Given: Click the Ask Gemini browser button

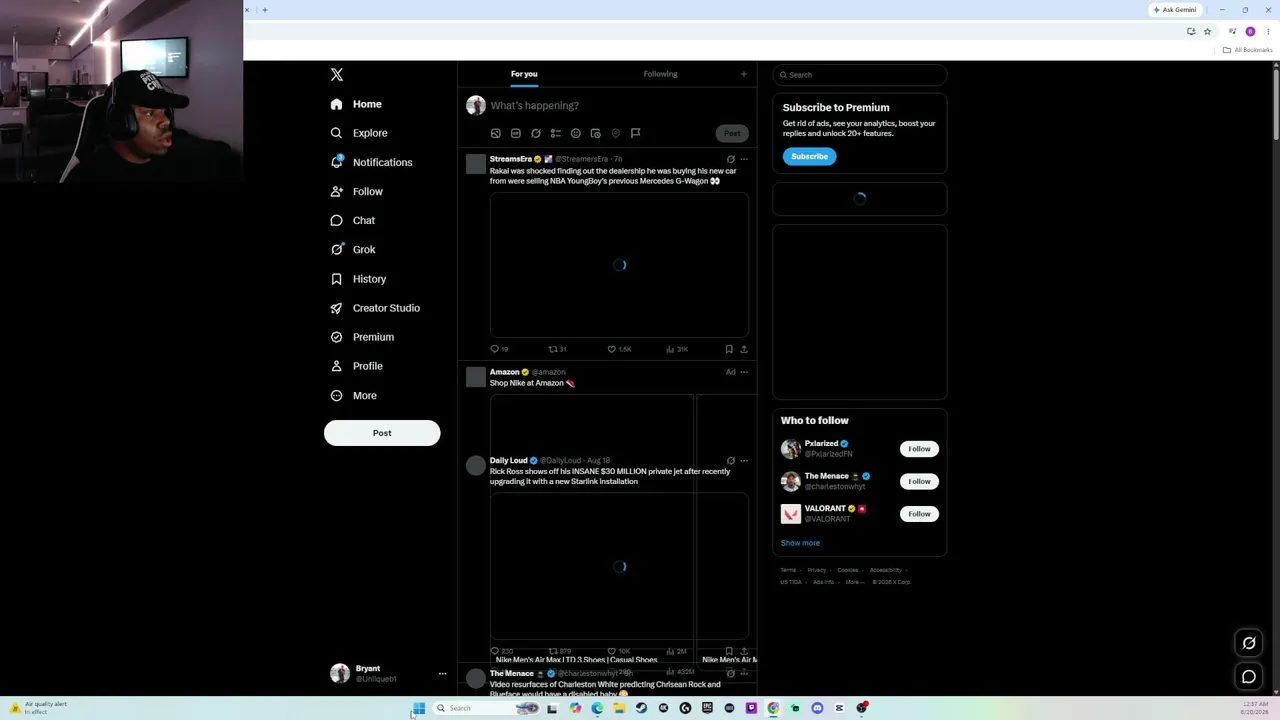Looking at the screenshot, I should (1174, 10).
